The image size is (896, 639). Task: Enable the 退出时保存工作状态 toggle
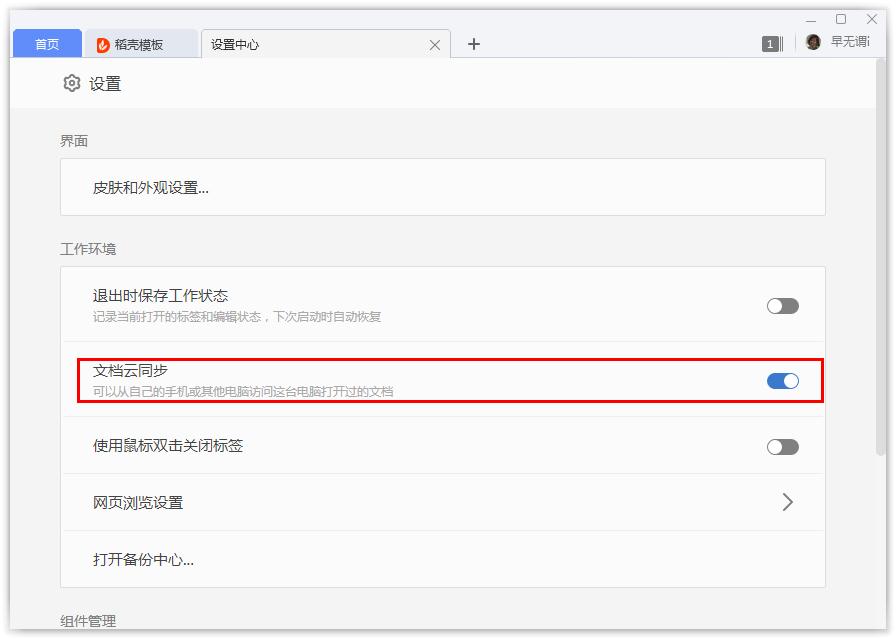tap(782, 305)
